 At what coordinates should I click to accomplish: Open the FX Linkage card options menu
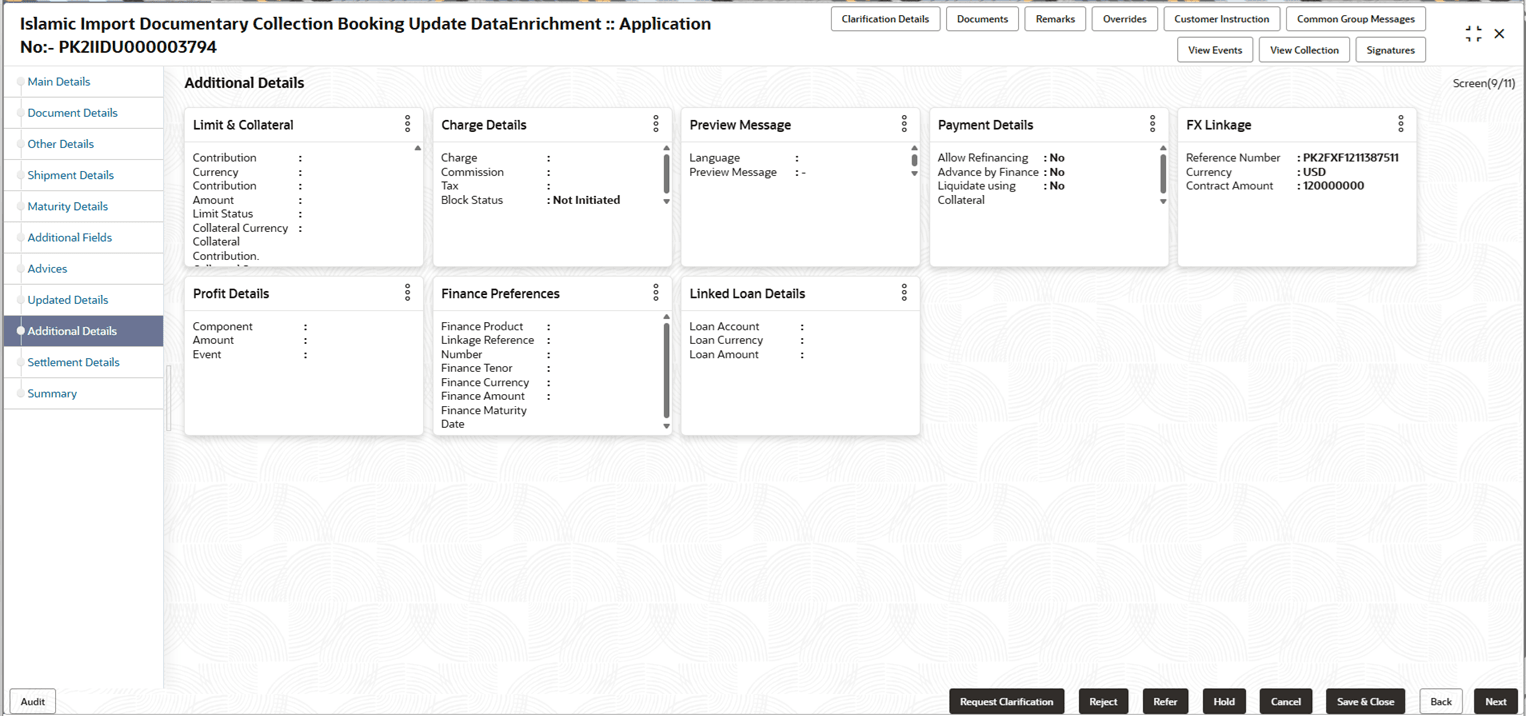[1400, 124]
